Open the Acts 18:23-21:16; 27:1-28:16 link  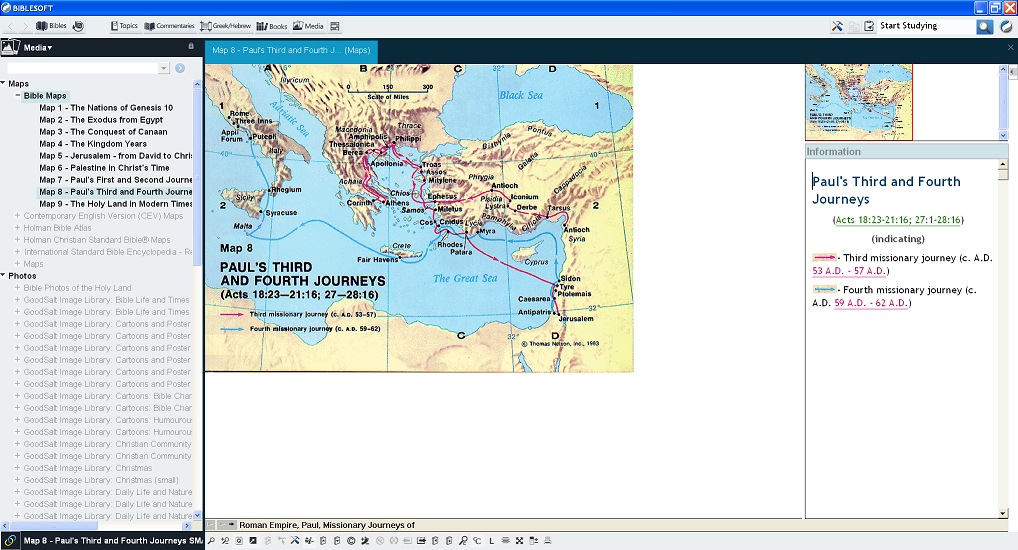pyautogui.click(x=898, y=220)
